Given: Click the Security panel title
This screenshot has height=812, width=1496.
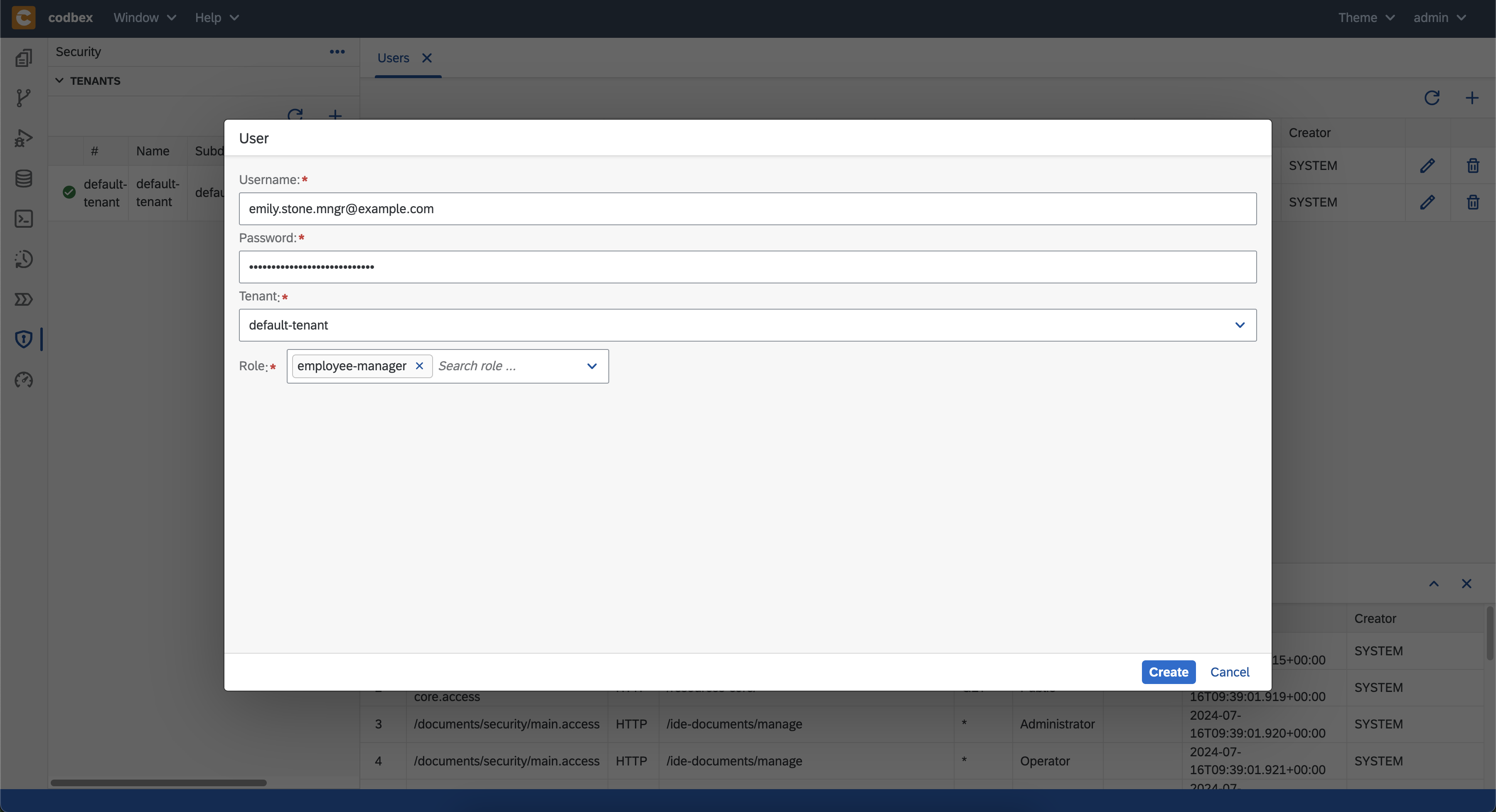Looking at the screenshot, I should click(x=79, y=52).
